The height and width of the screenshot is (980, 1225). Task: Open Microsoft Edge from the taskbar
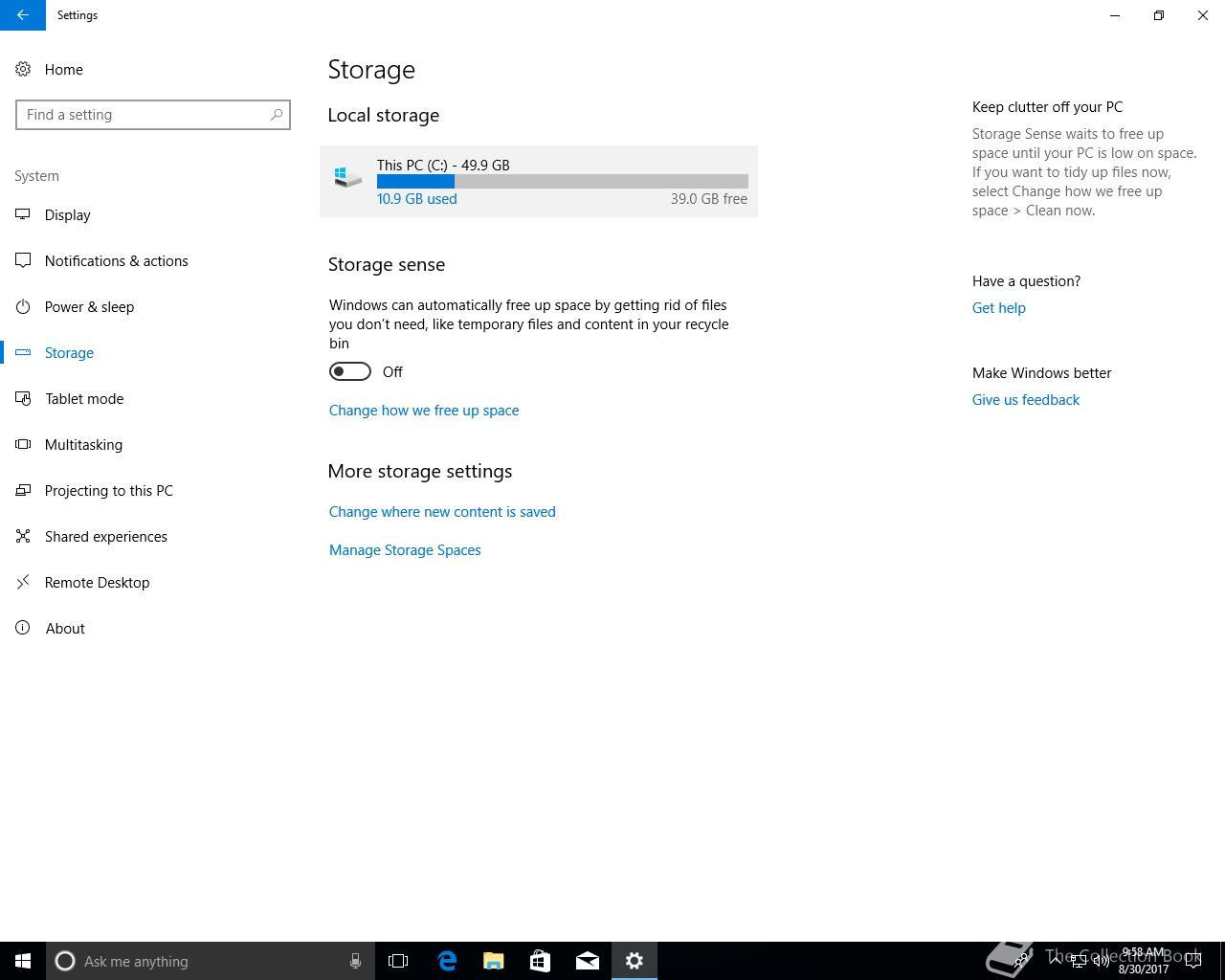coord(447,961)
